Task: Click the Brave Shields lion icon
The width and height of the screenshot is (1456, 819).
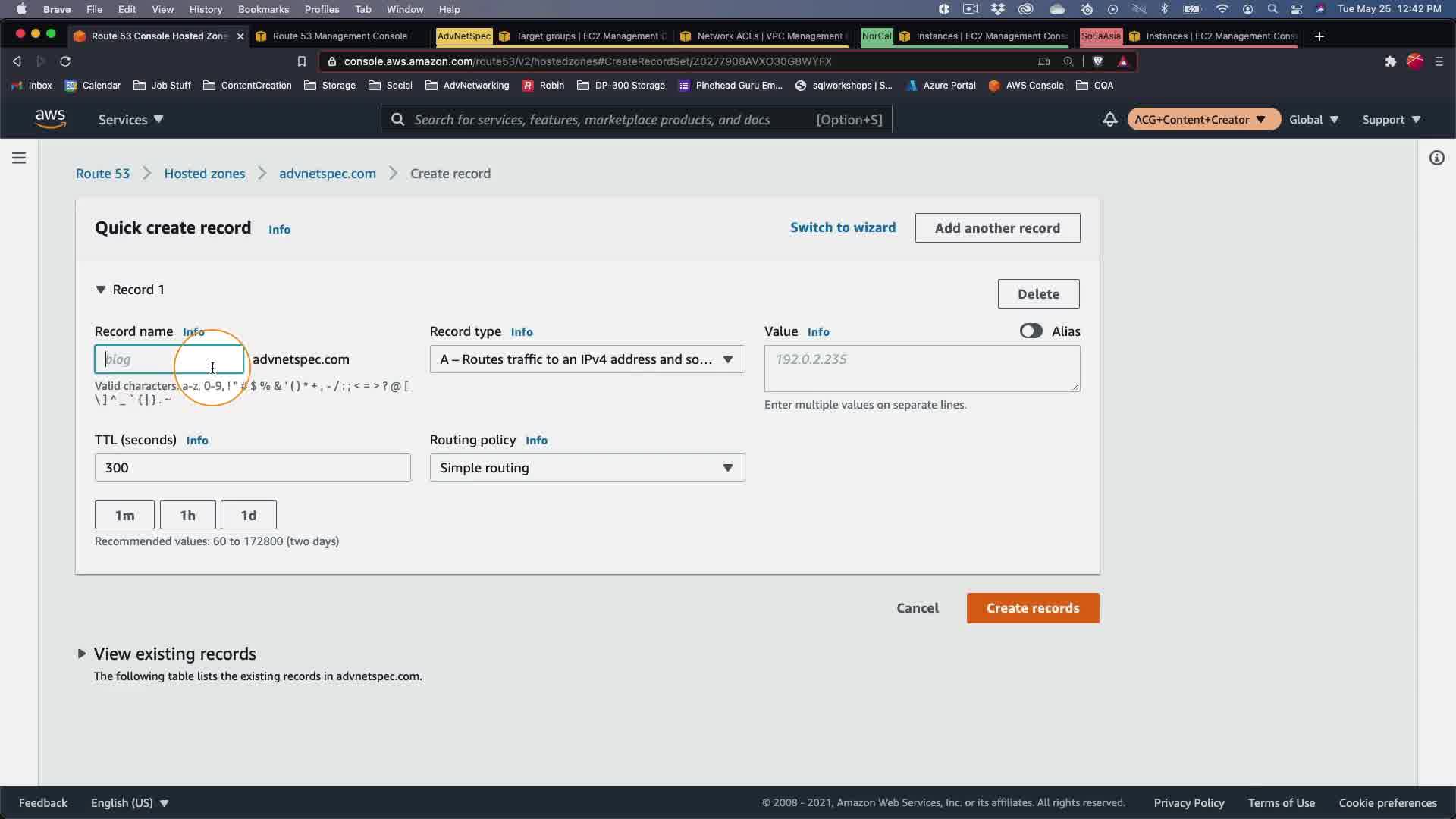Action: pos(1097,61)
